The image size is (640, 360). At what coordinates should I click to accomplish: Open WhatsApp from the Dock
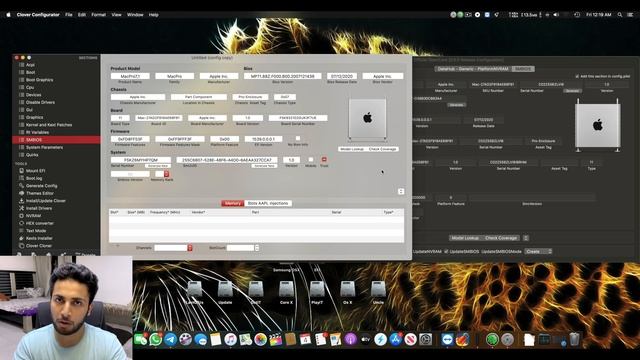(x=156, y=339)
